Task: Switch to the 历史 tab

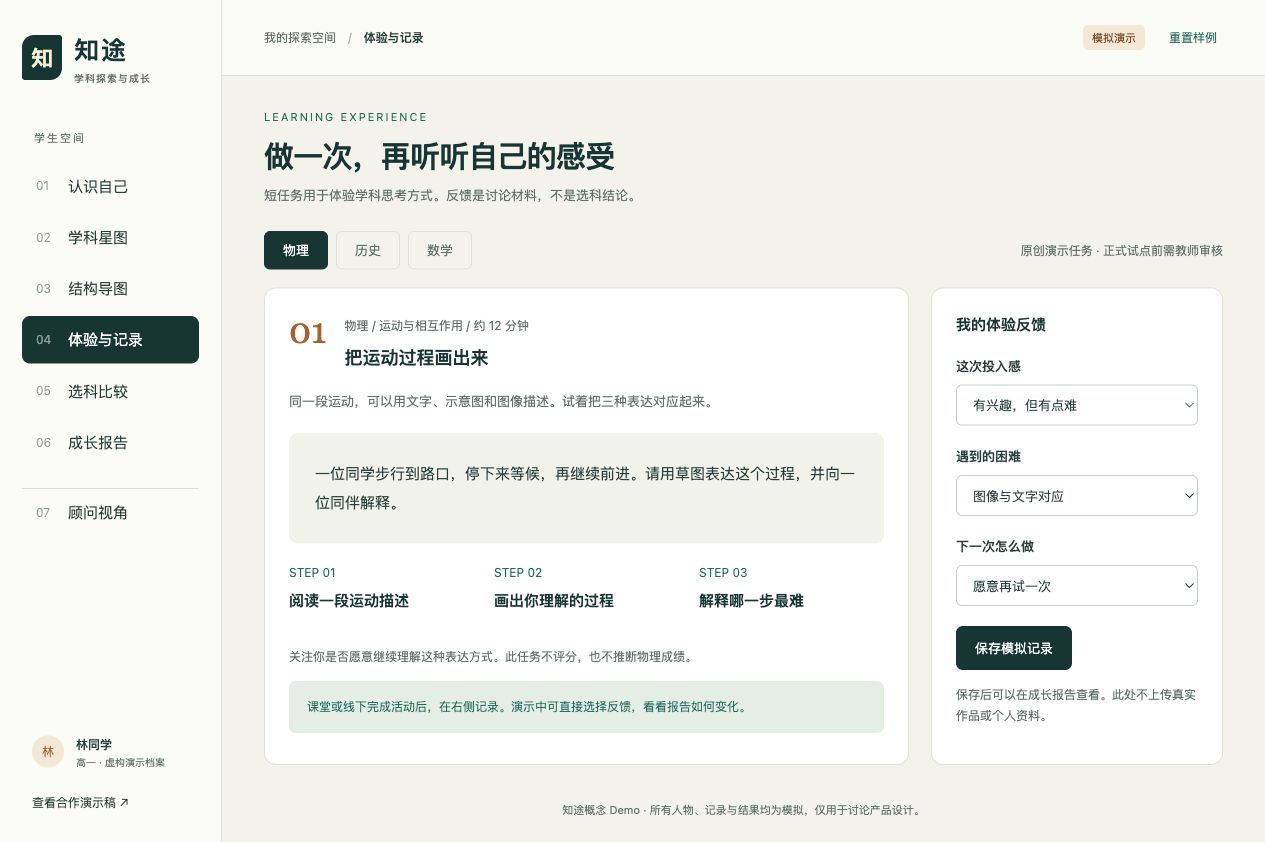Action: pyautogui.click(x=368, y=250)
